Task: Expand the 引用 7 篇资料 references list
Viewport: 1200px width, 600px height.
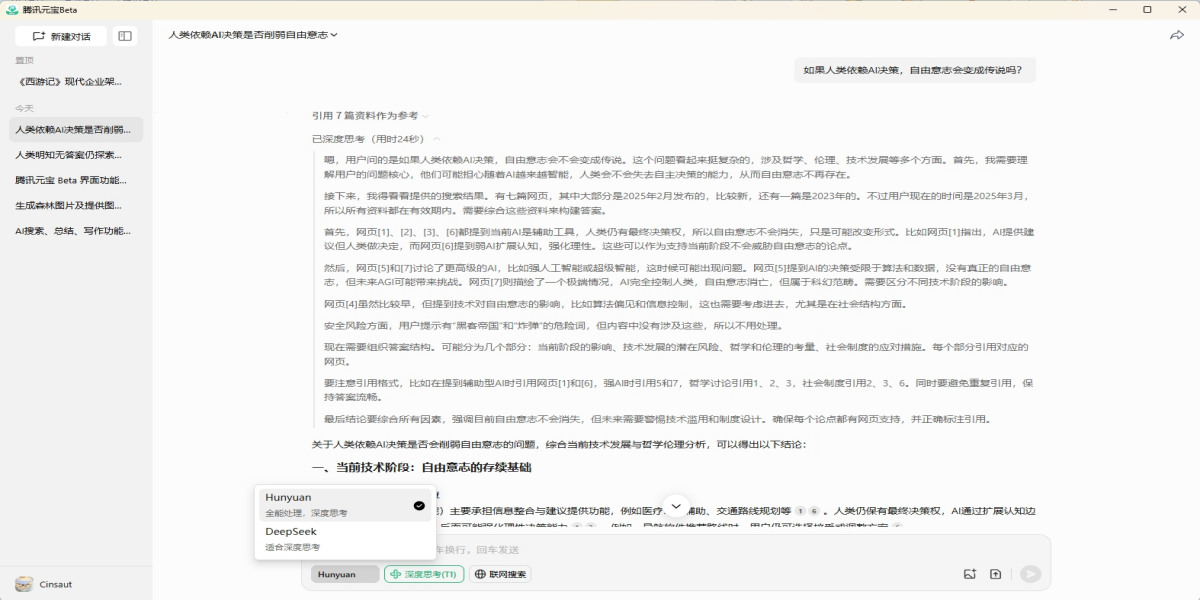Action: point(370,116)
